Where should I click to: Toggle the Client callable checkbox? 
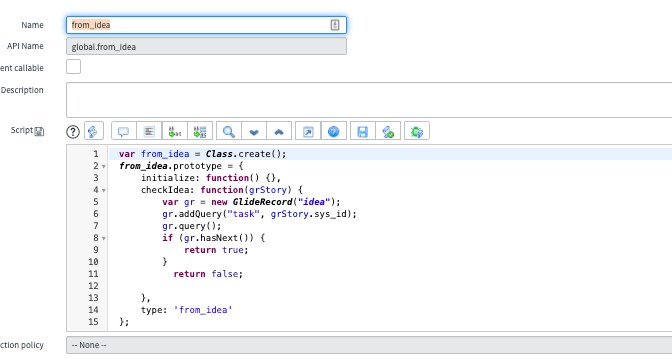tap(73, 66)
